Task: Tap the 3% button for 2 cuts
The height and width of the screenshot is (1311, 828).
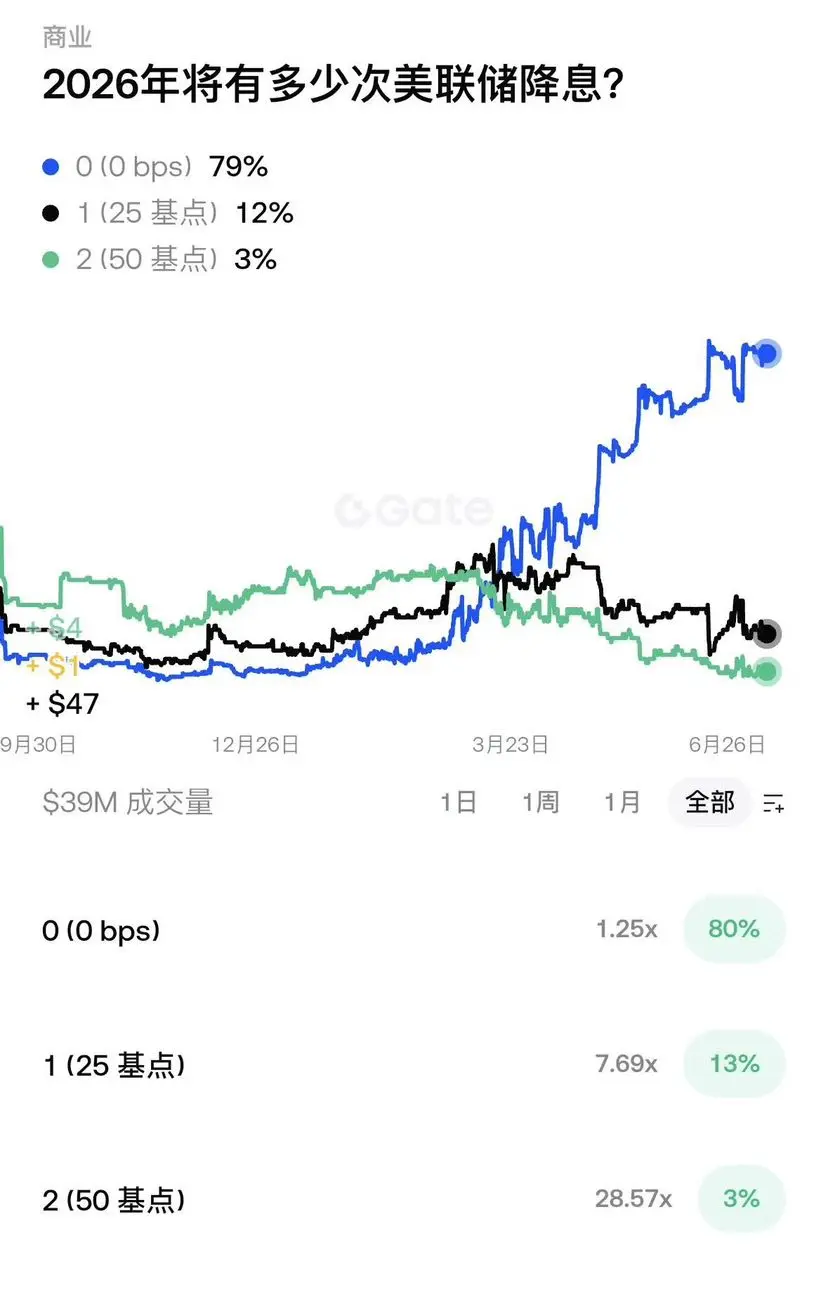Action: tap(741, 1198)
